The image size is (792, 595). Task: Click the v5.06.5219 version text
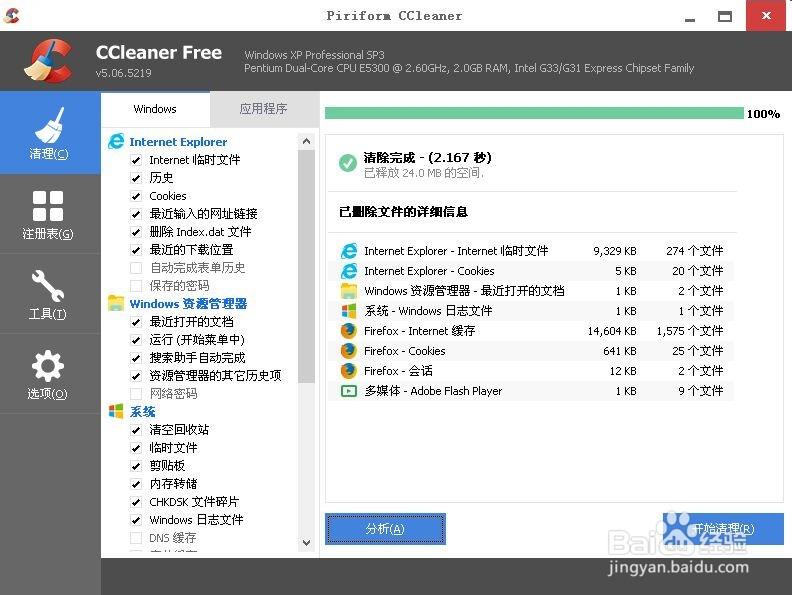click(x=123, y=73)
